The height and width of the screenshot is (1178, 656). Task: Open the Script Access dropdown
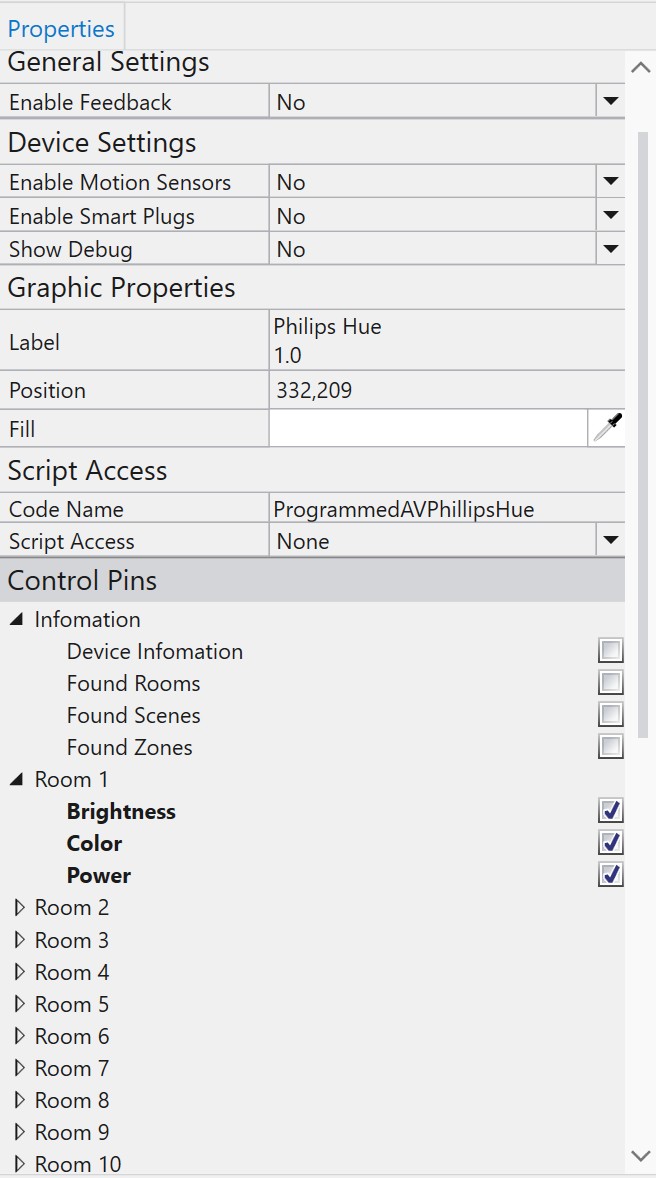point(610,540)
